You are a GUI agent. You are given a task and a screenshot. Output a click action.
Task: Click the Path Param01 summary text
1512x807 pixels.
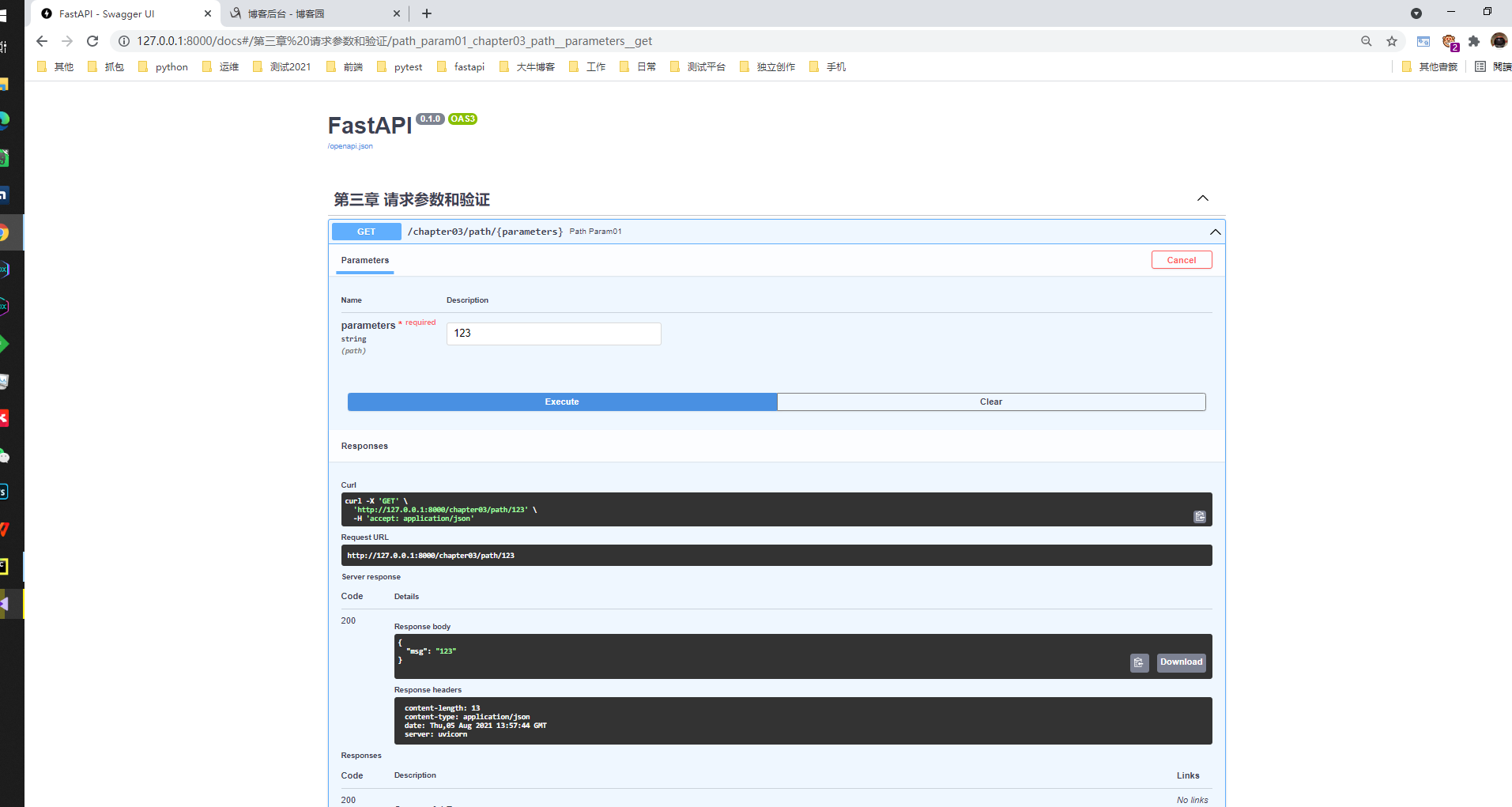(x=595, y=232)
